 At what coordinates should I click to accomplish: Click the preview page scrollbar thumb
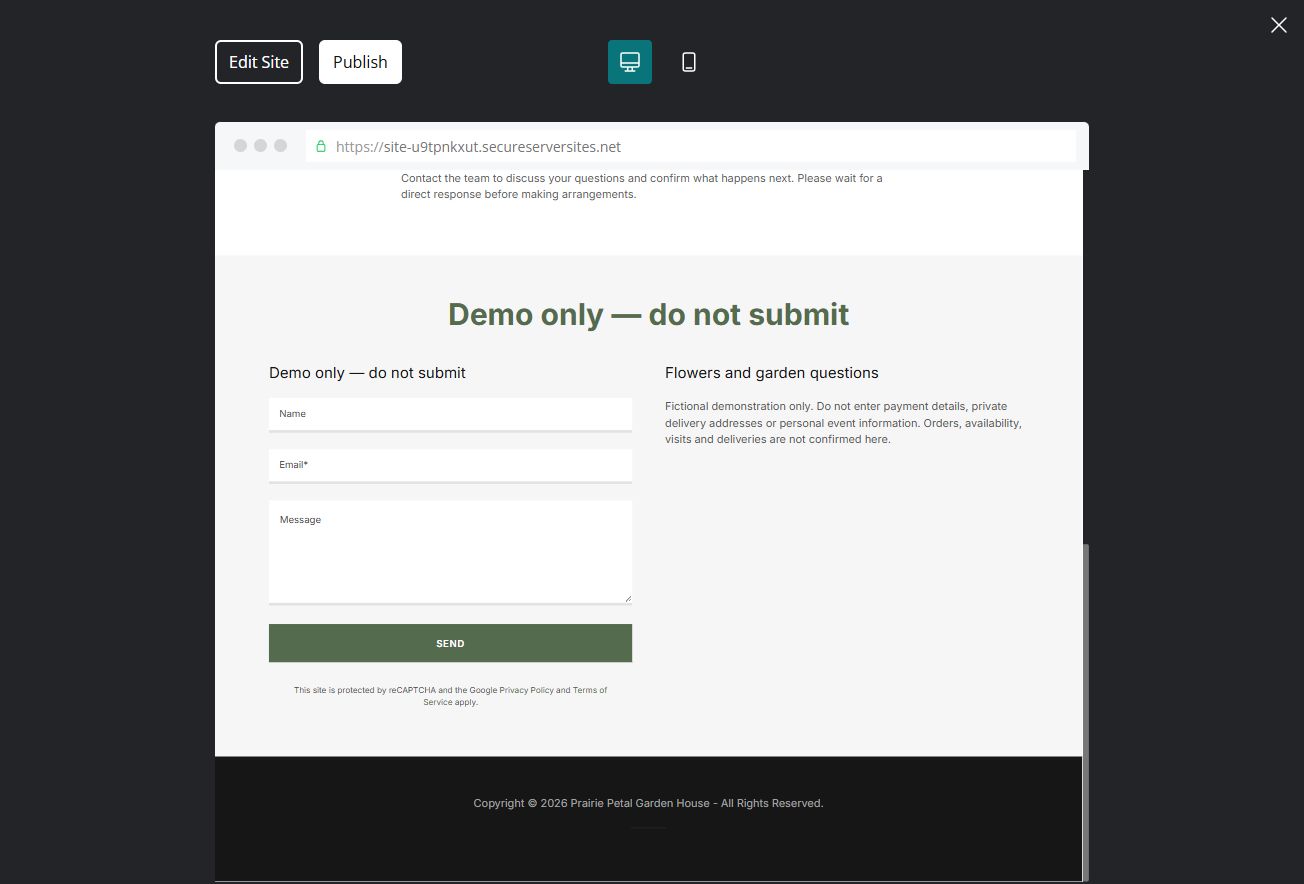pyautogui.click(x=1085, y=712)
